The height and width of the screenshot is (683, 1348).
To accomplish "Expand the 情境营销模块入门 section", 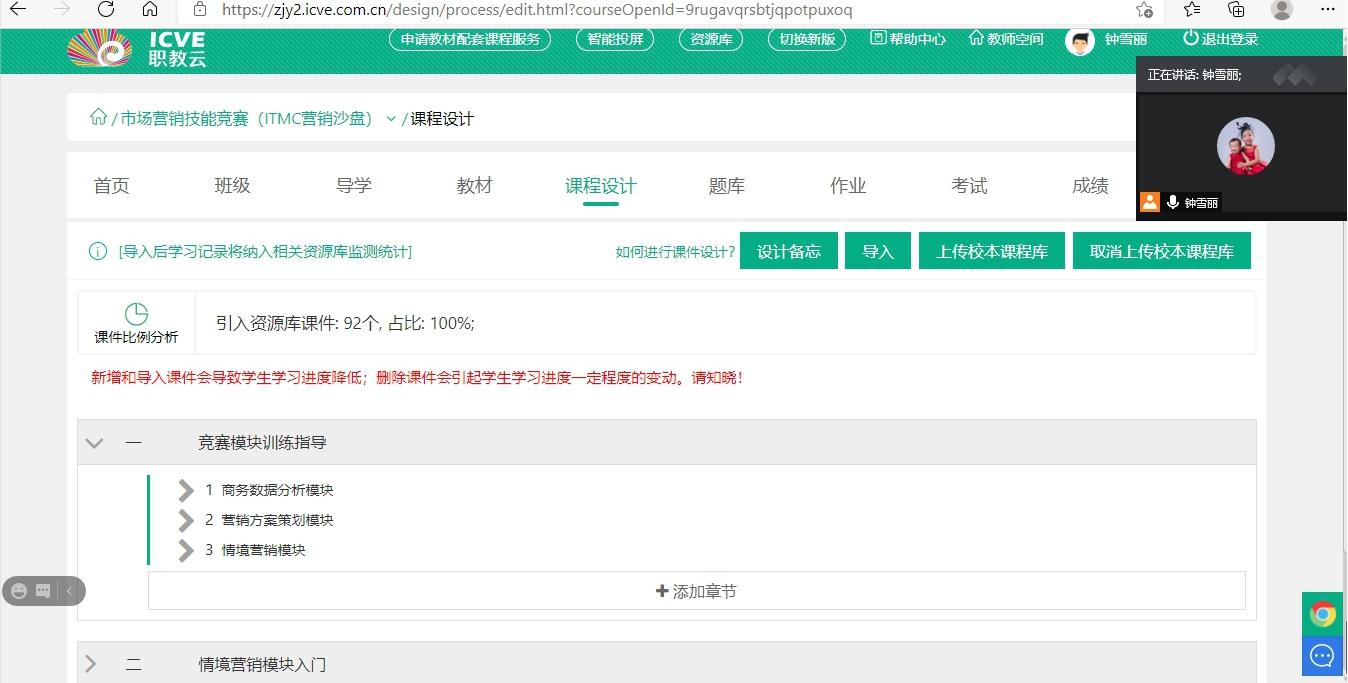I will point(92,664).
